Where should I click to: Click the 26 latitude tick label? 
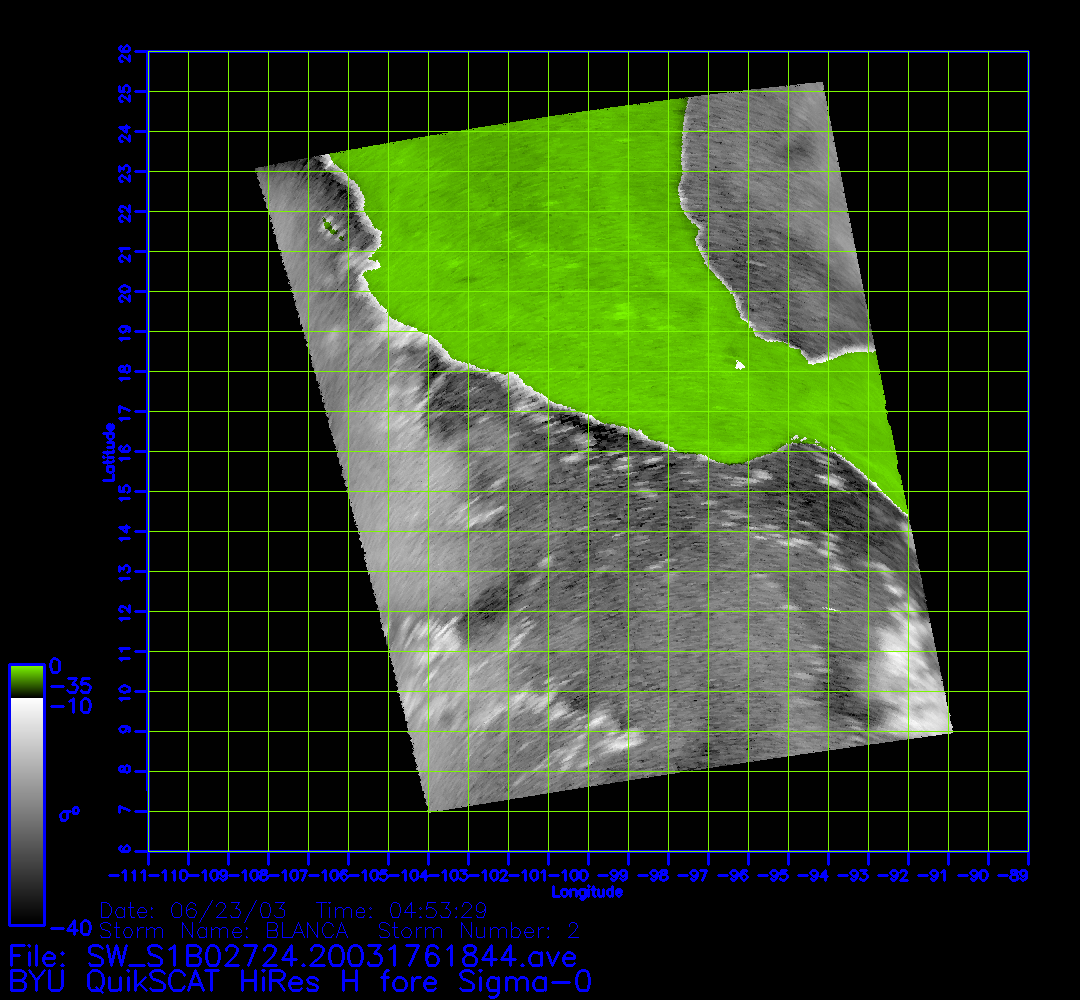125,51
